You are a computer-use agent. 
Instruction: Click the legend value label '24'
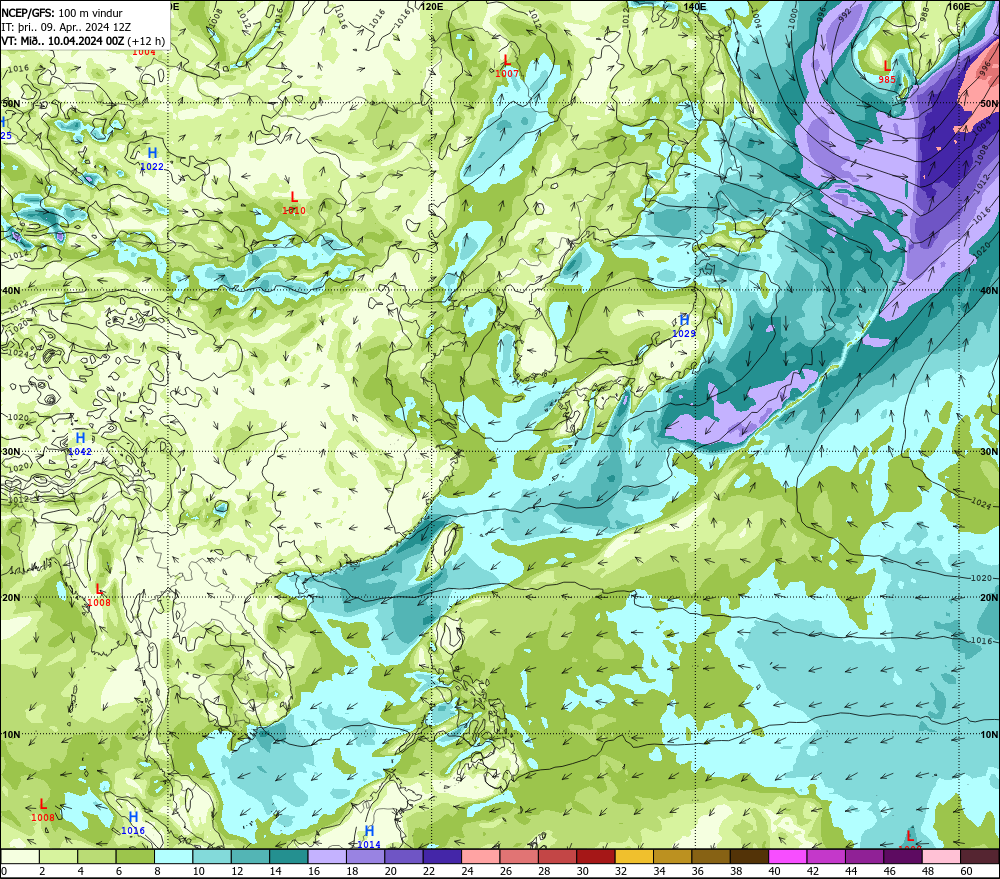click(x=467, y=871)
